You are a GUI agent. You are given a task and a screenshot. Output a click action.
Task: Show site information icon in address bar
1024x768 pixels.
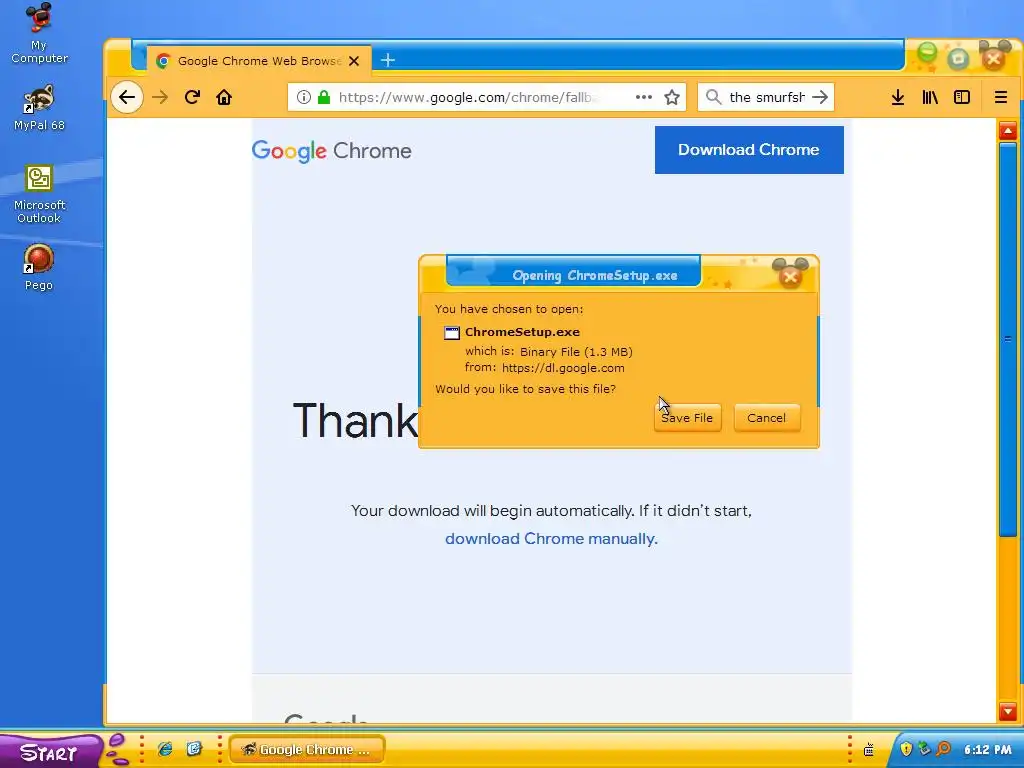click(304, 97)
